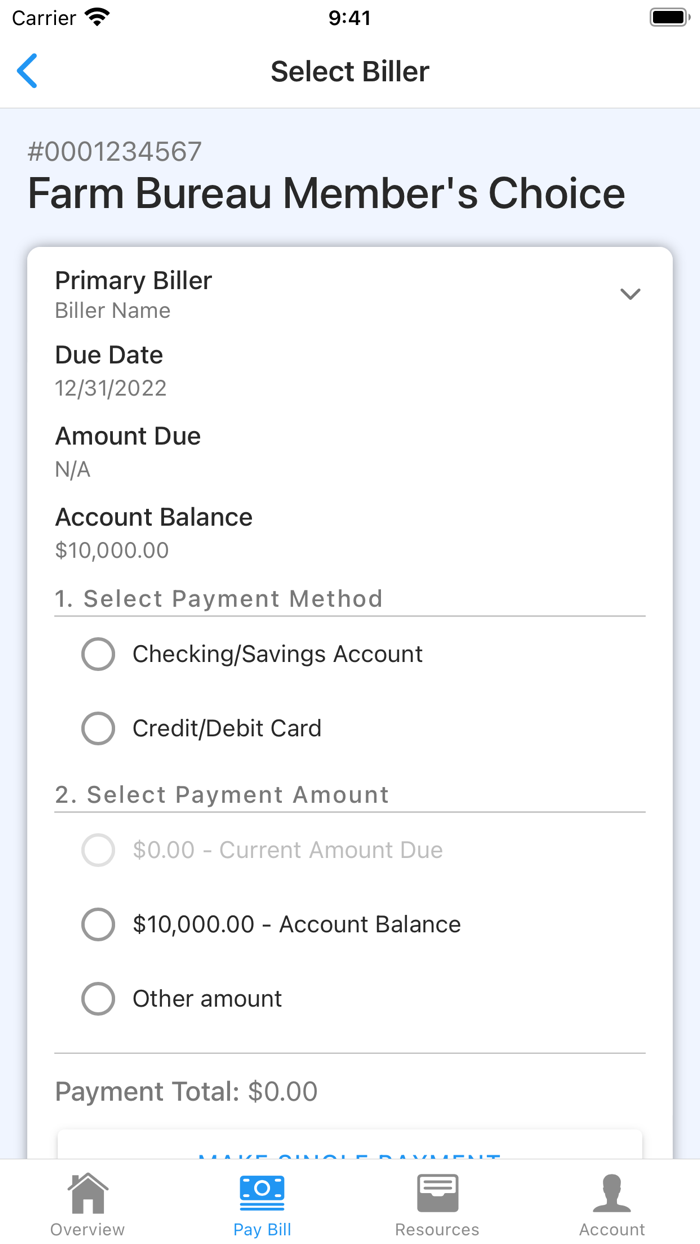Select Checking/Savings Account radio button
The width and height of the screenshot is (700, 1244).
click(98, 654)
